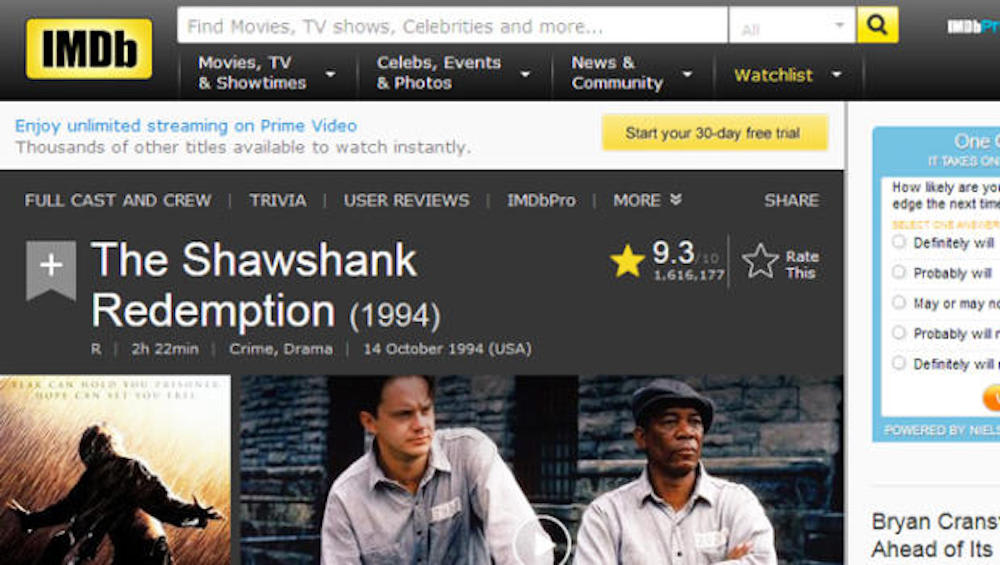Image resolution: width=1000 pixels, height=565 pixels.
Task: Open the USER REVIEWS section
Action: (406, 200)
